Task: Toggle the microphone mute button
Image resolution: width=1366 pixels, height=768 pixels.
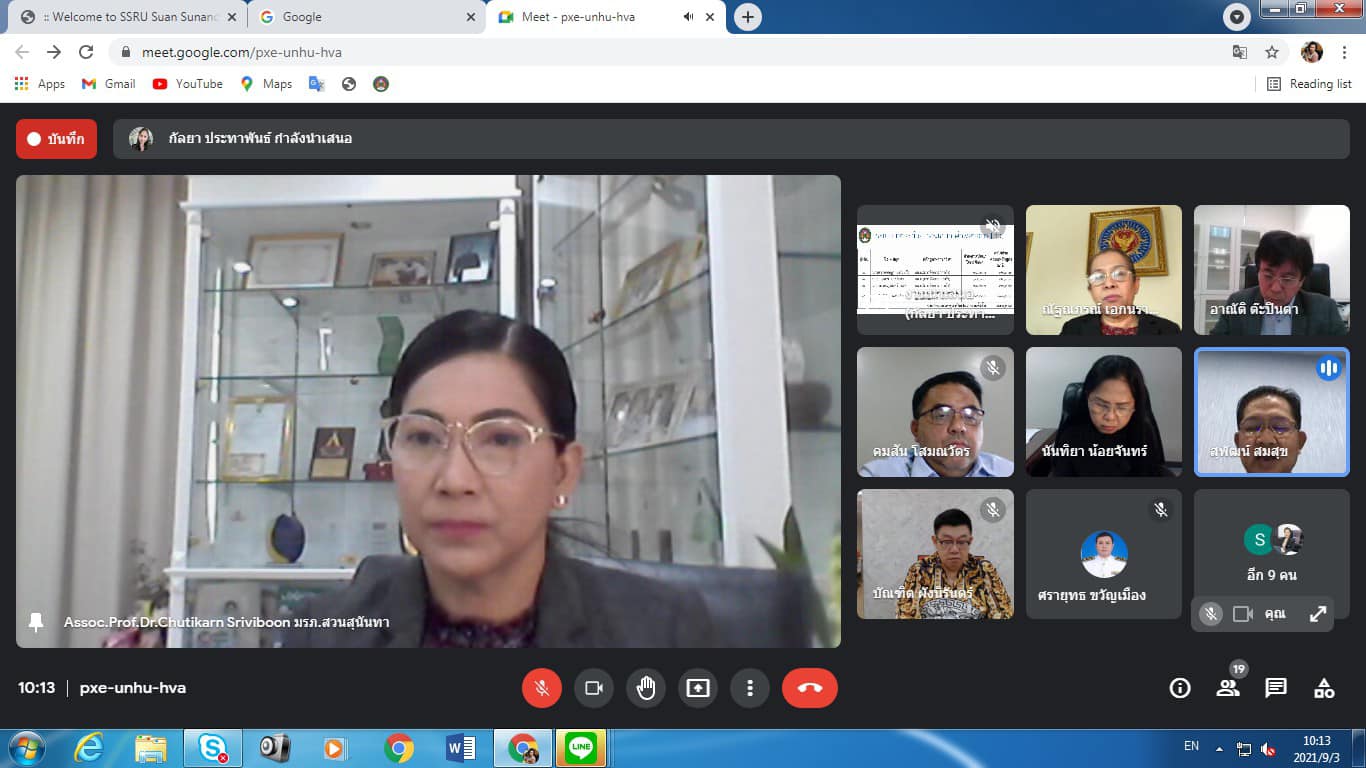Action: click(x=541, y=688)
